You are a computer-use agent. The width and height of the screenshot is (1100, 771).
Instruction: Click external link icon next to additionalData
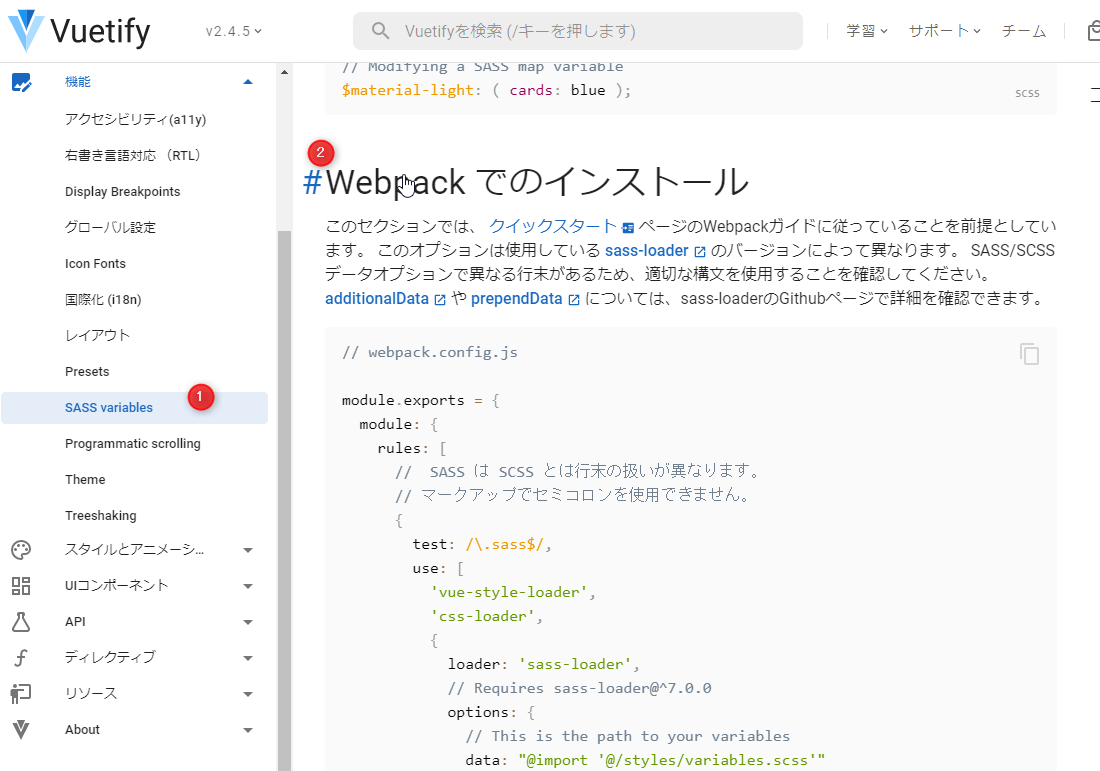point(440,300)
